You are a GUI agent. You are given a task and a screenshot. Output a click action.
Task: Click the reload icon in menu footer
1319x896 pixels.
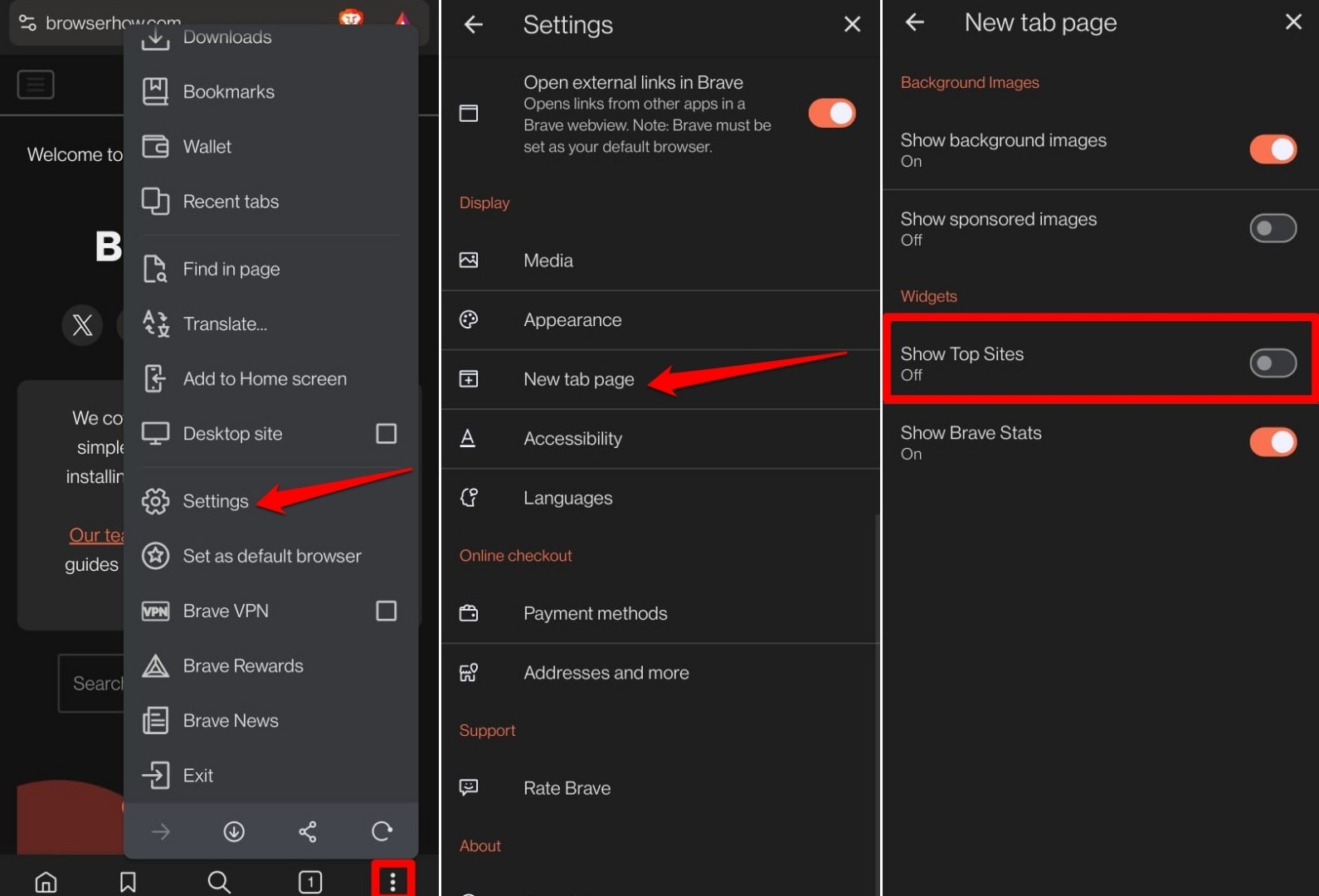pyautogui.click(x=382, y=831)
